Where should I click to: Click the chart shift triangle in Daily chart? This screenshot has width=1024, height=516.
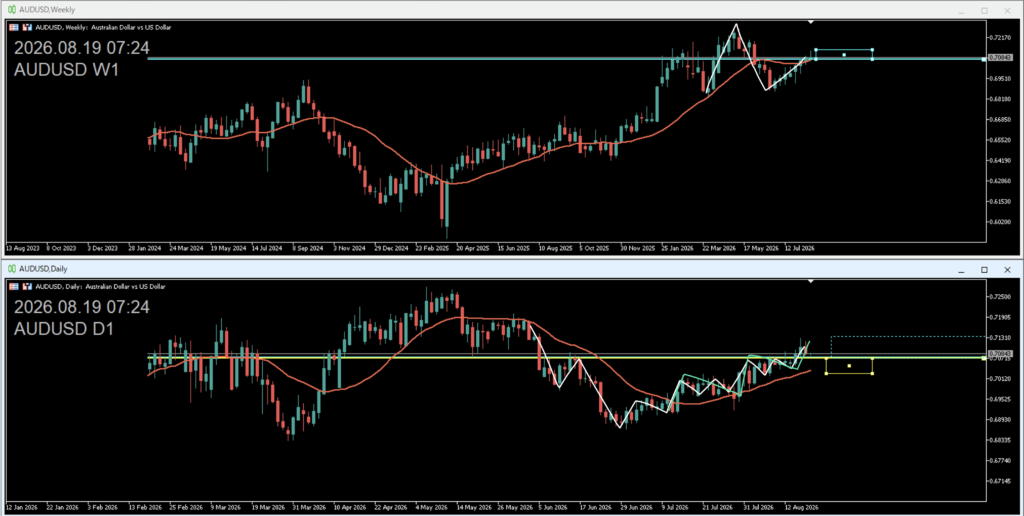tap(811, 281)
